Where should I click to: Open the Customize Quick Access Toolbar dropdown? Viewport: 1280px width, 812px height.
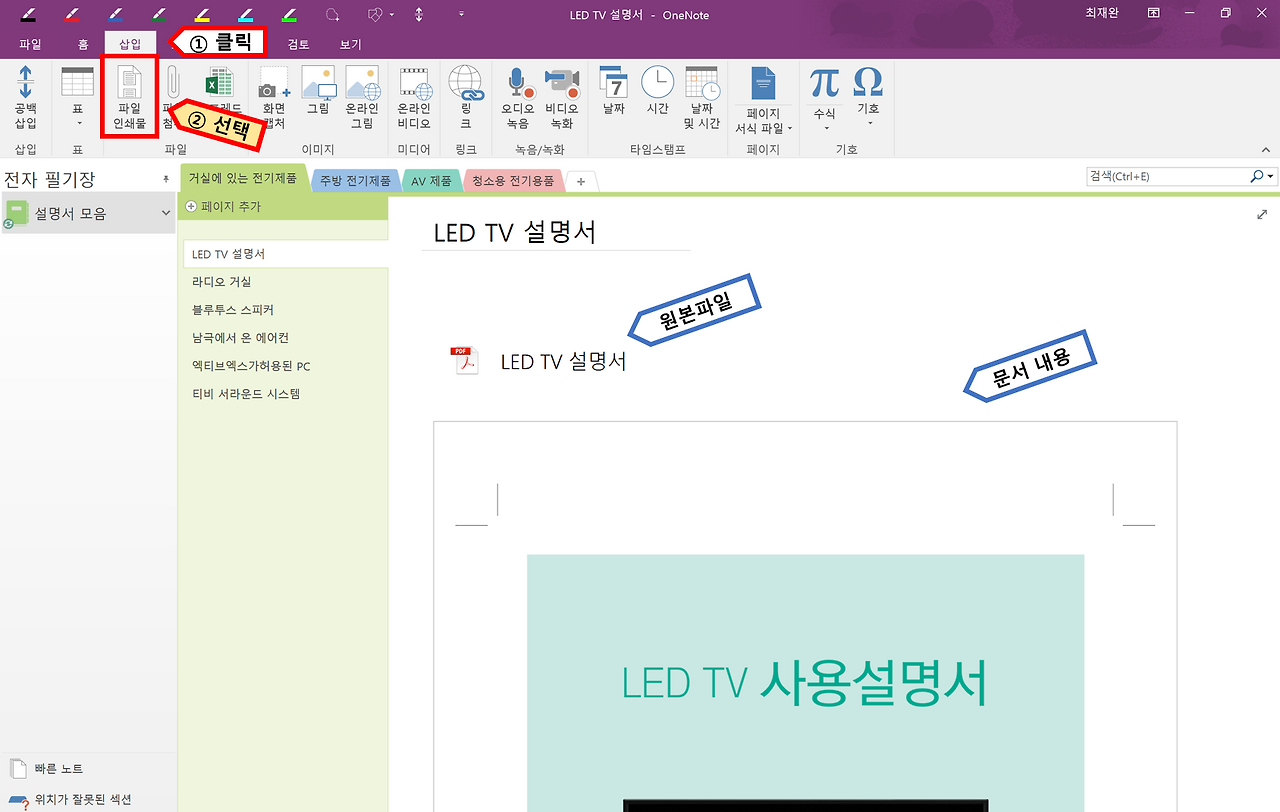[461, 14]
